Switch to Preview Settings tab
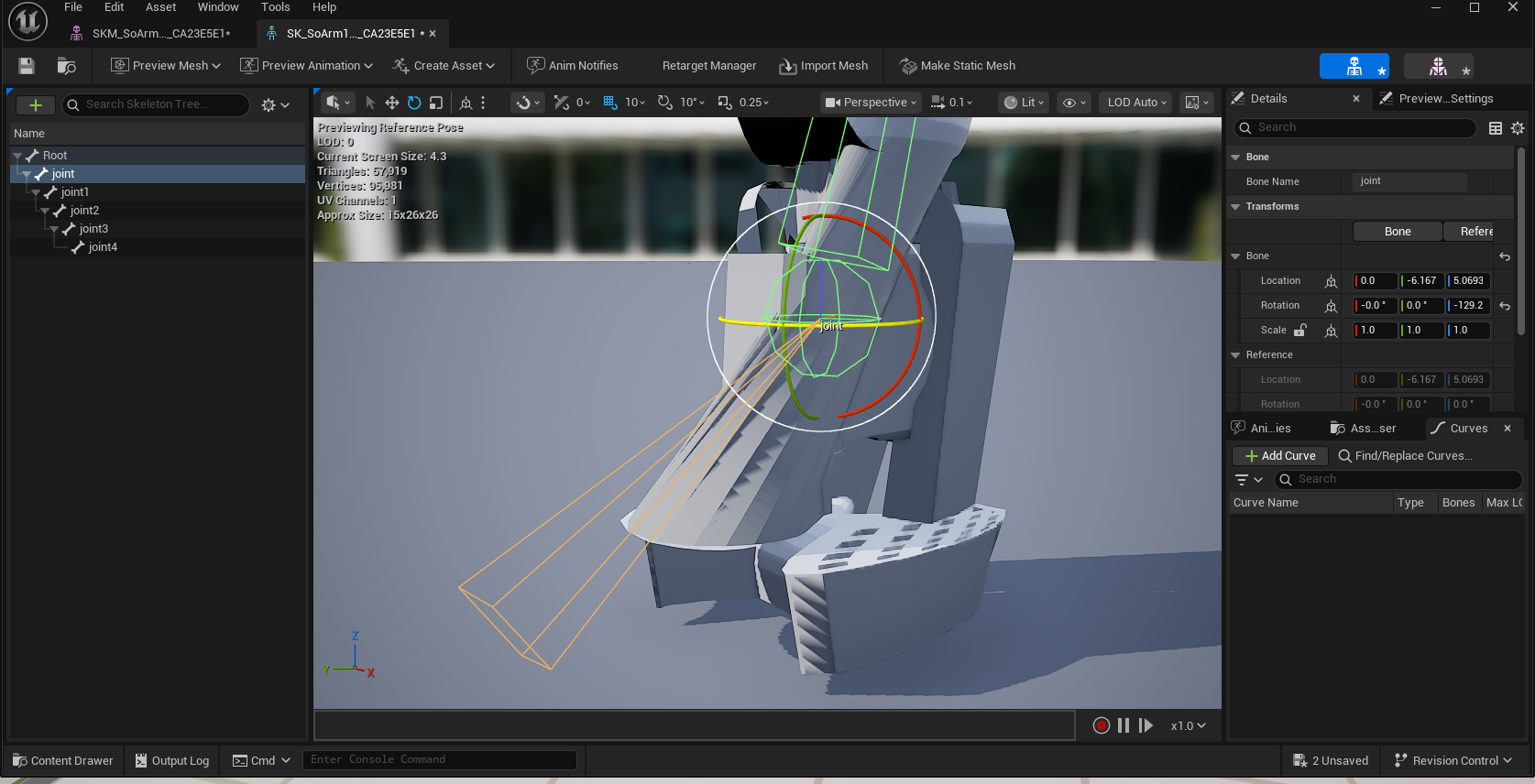This screenshot has height=784, width=1535. tap(1445, 99)
